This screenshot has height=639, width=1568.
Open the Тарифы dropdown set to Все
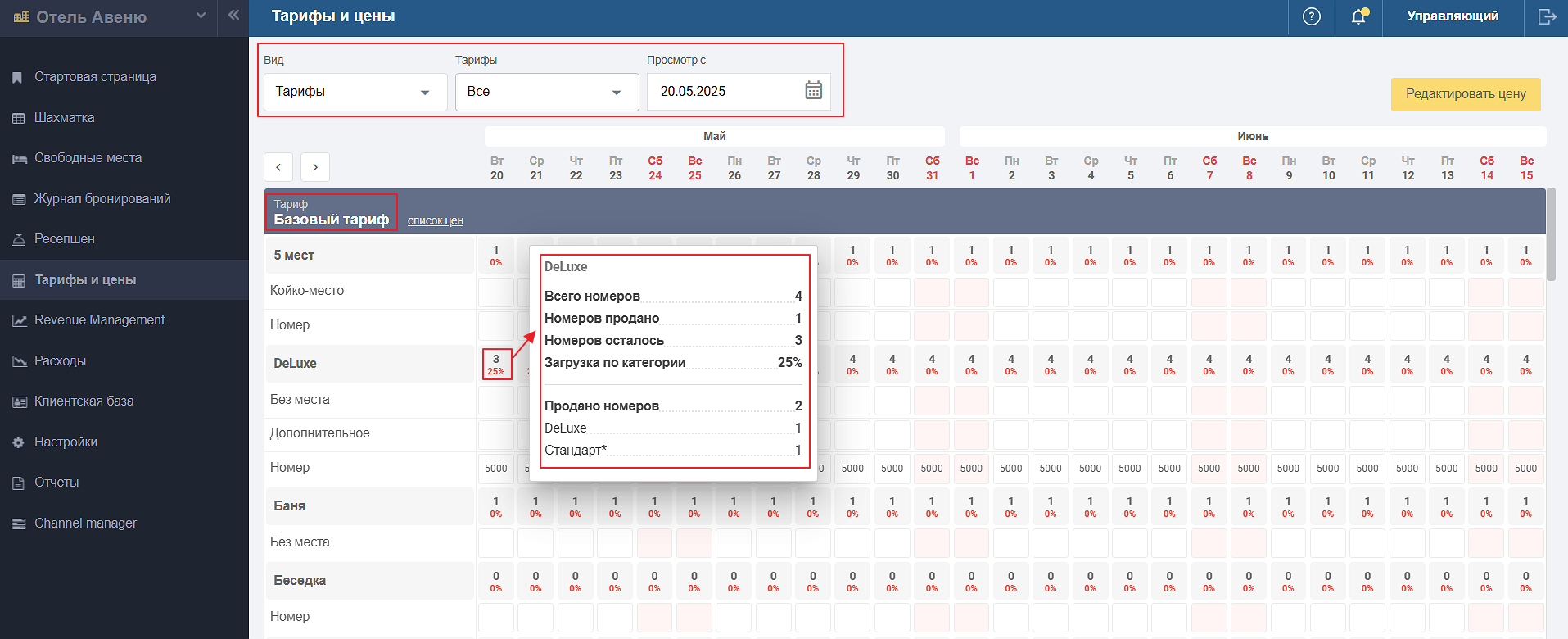click(x=547, y=92)
